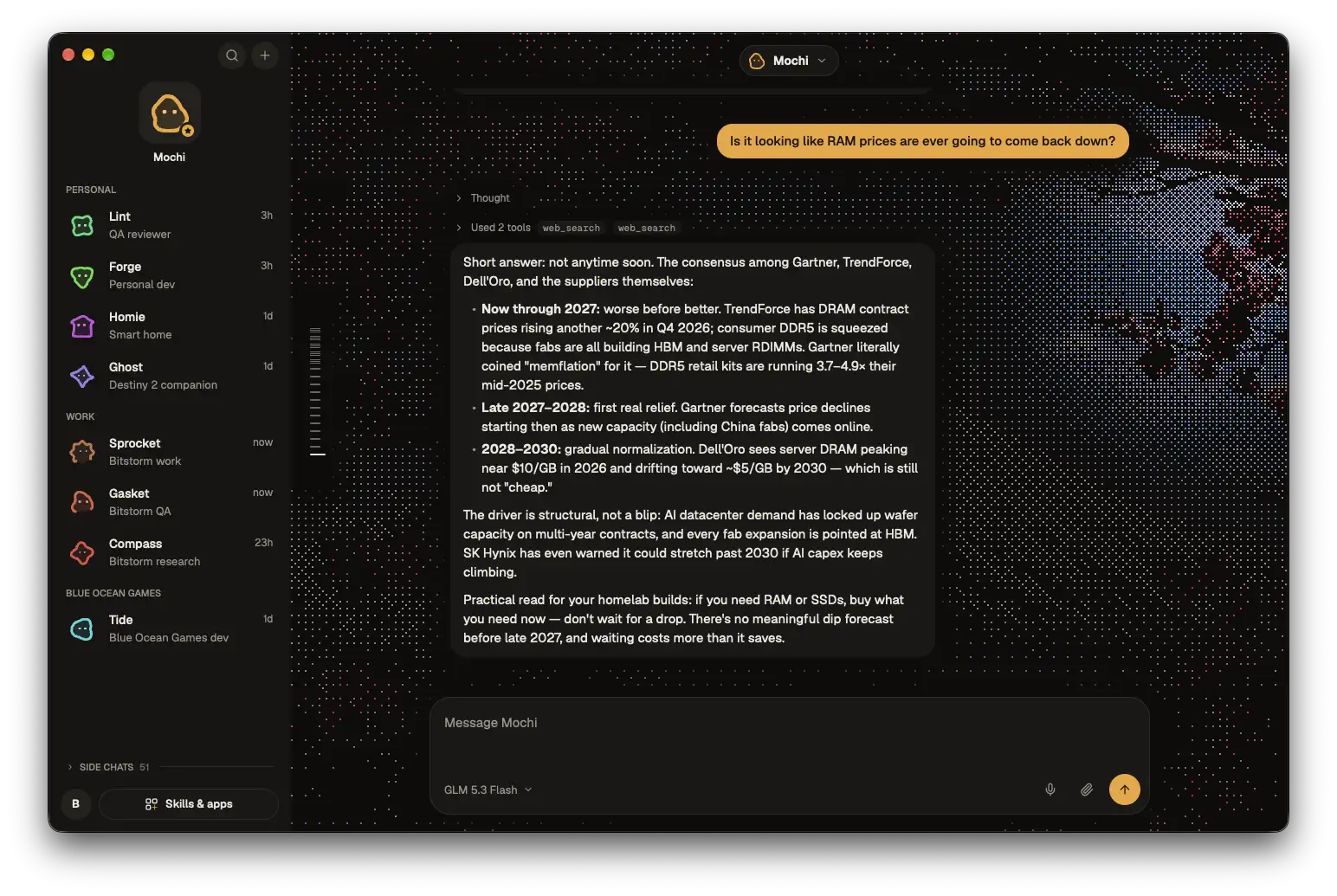Select the Tide agent avatar icon
Image resolution: width=1337 pixels, height=896 pixels.
[x=82, y=629]
